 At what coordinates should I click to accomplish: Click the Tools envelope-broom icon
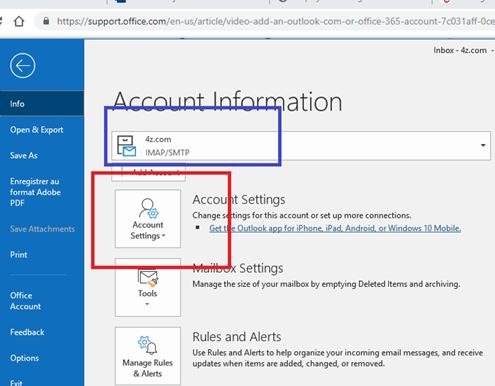click(x=148, y=278)
